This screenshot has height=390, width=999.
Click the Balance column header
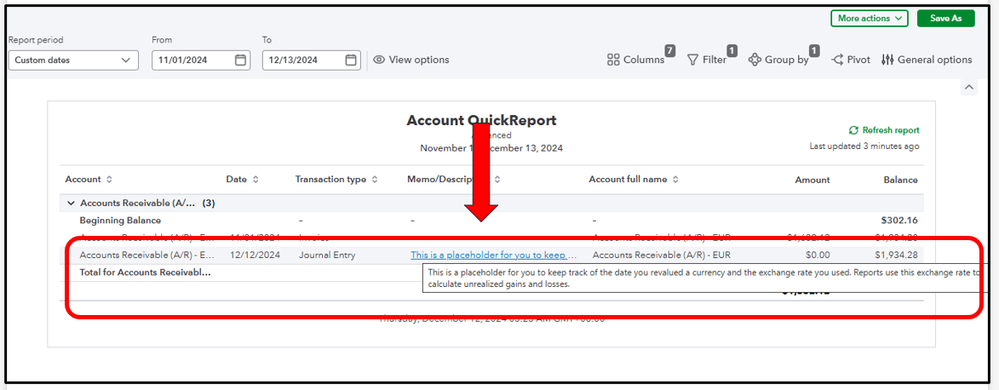coord(900,180)
